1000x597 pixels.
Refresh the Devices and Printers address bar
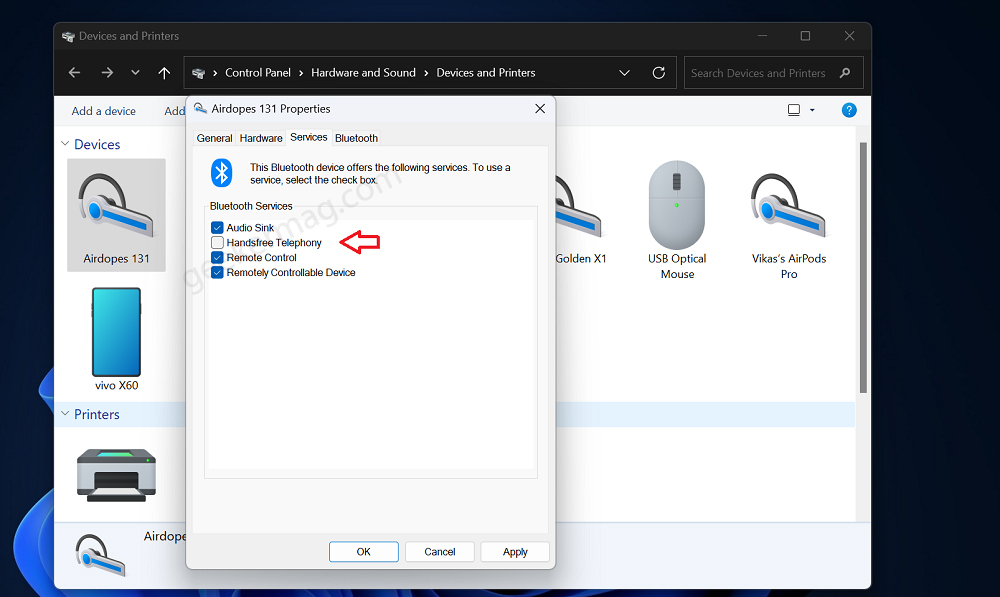(659, 73)
